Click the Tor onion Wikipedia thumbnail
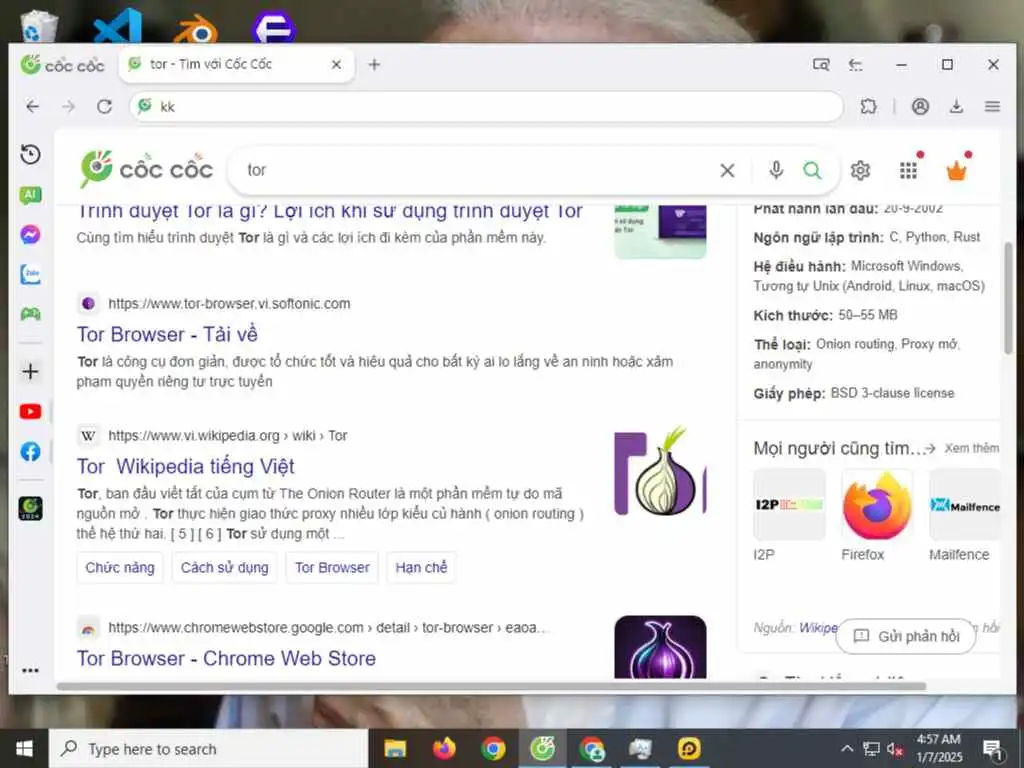1024x768 pixels. pos(660,472)
